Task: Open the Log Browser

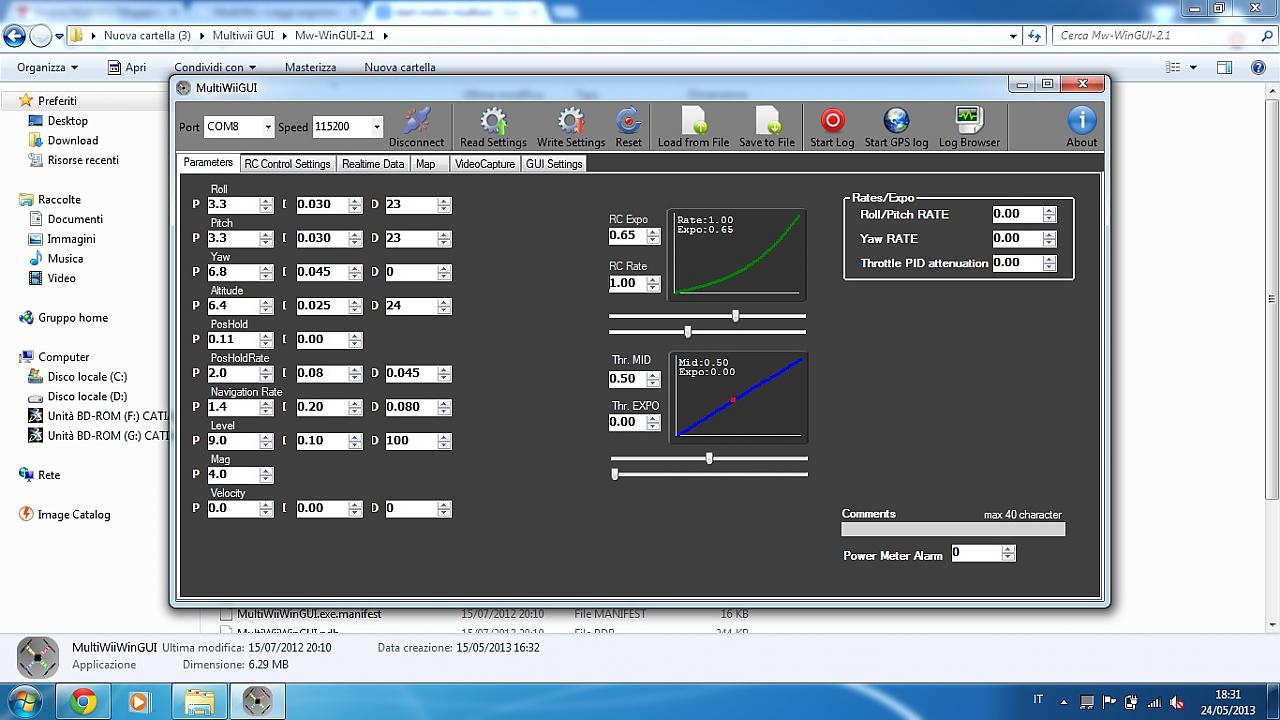Action: point(968,121)
